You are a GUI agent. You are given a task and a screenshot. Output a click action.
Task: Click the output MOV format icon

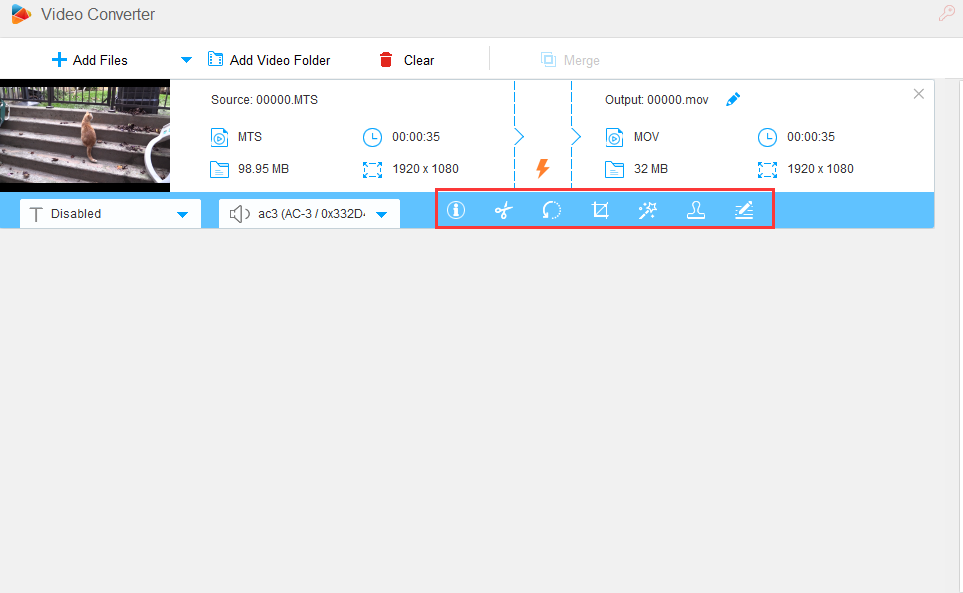pos(614,137)
